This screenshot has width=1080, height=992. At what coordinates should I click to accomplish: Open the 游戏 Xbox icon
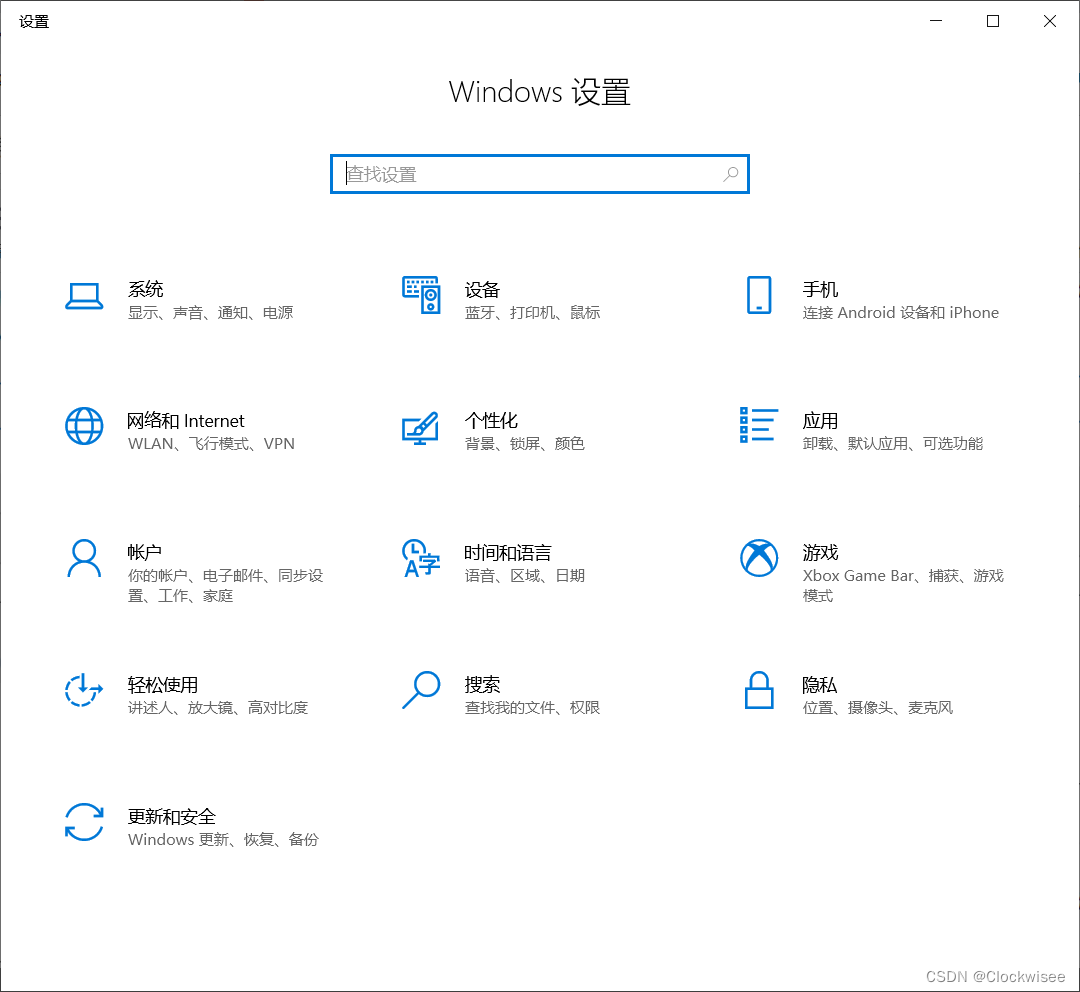(x=759, y=558)
